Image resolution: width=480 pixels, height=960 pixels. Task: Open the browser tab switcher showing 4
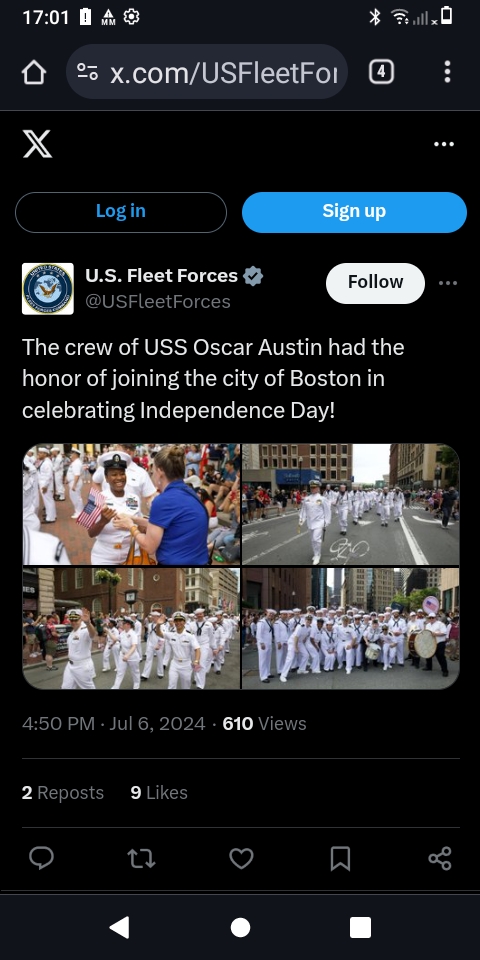(x=381, y=72)
